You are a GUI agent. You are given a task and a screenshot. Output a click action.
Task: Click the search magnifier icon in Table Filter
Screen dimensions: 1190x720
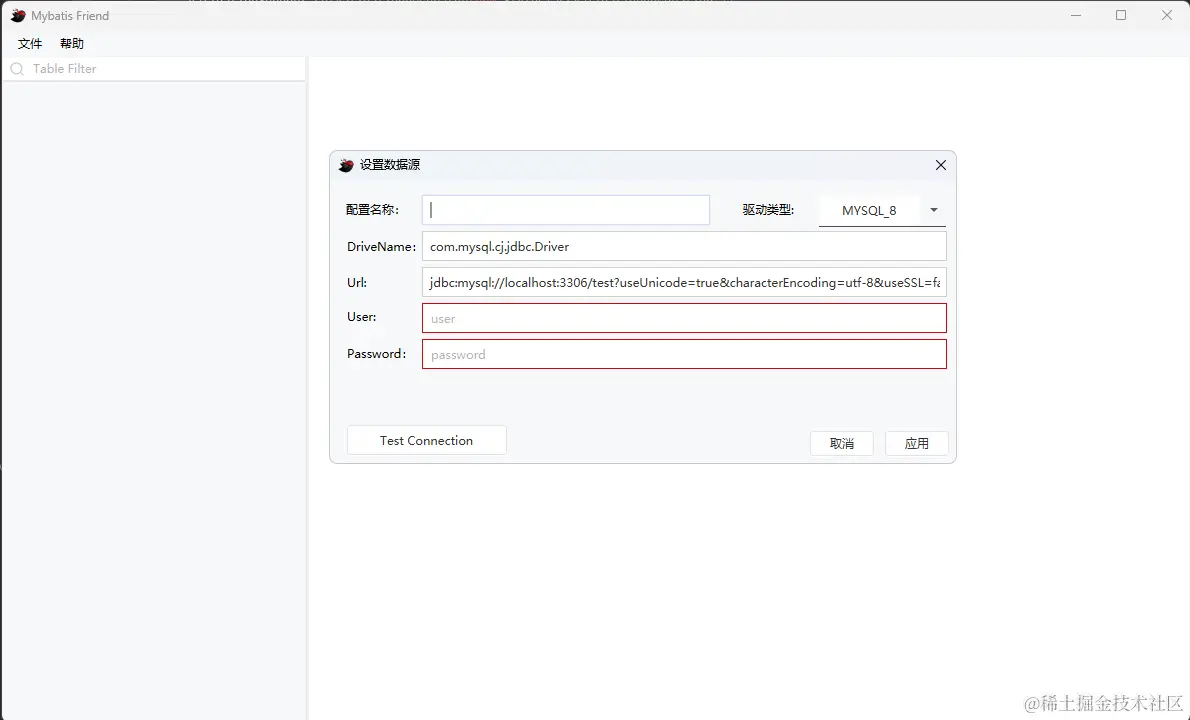(17, 69)
